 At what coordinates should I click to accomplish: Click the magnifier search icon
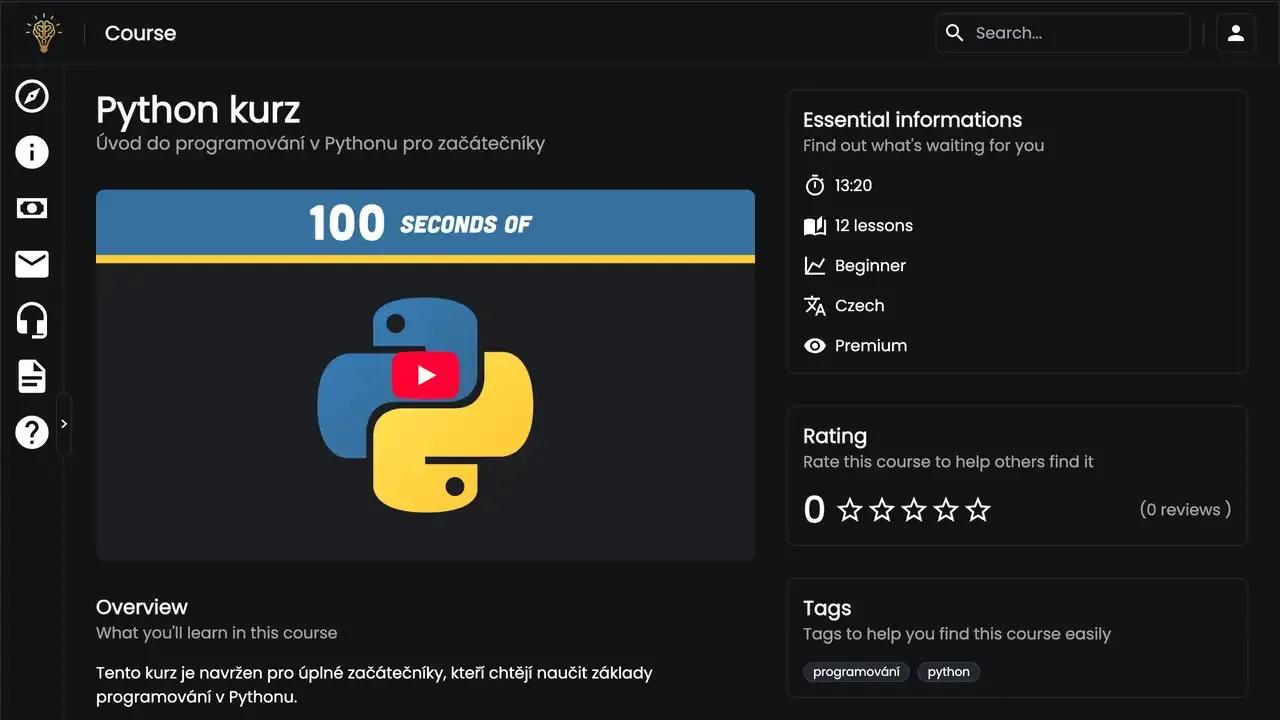[x=955, y=33]
